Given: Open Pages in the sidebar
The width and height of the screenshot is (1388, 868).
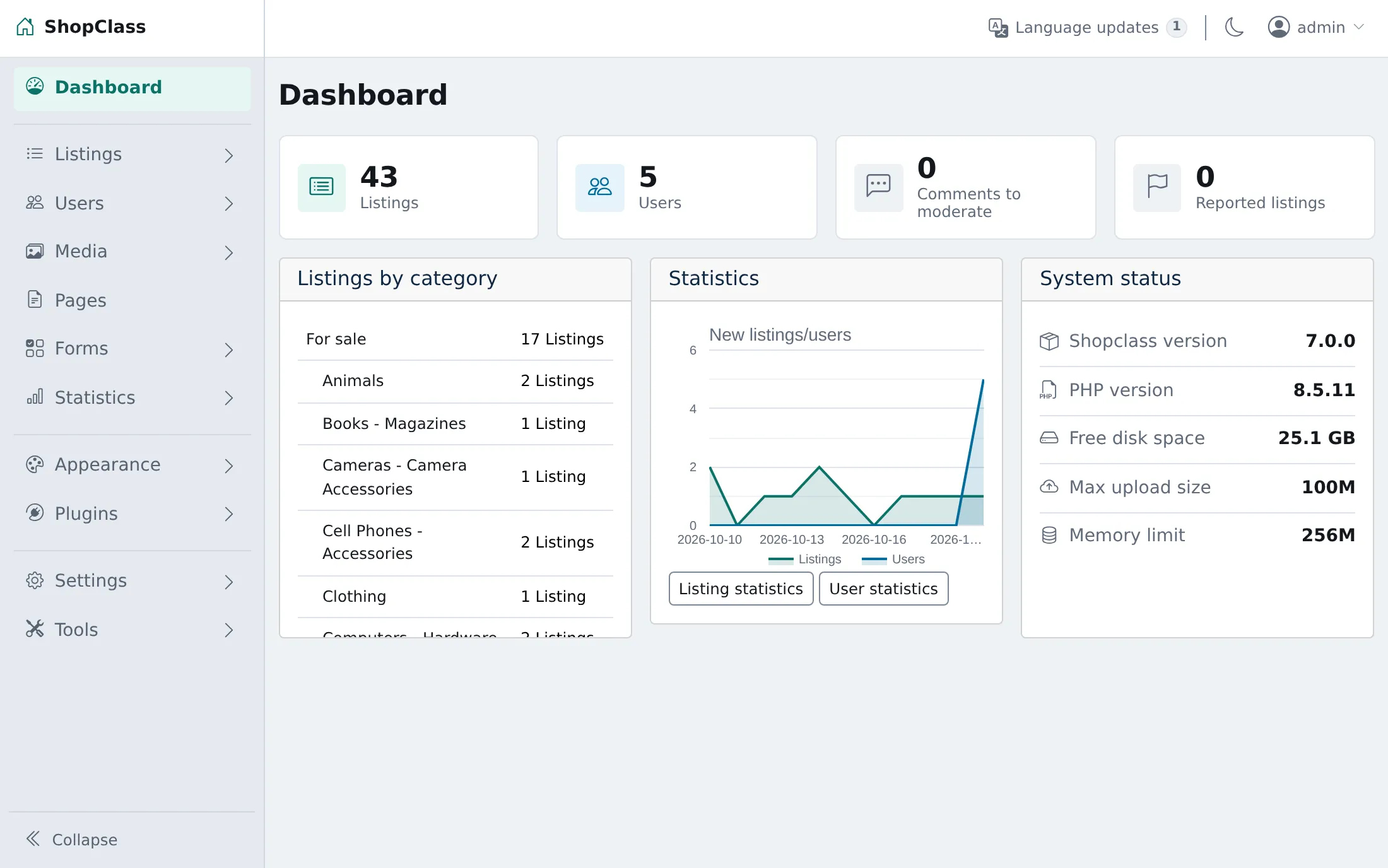Looking at the screenshot, I should (x=132, y=300).
